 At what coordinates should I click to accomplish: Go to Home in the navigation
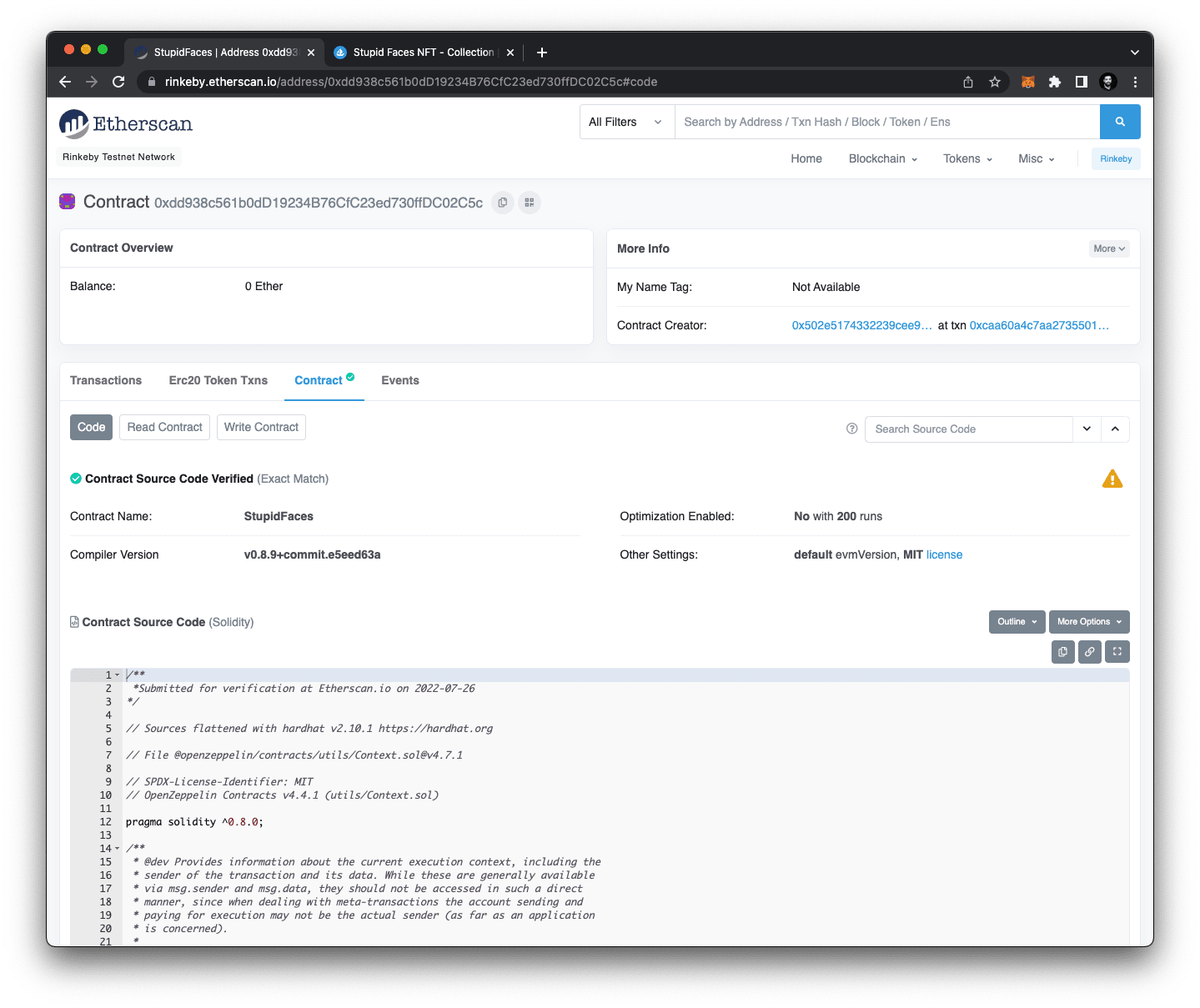(x=806, y=158)
